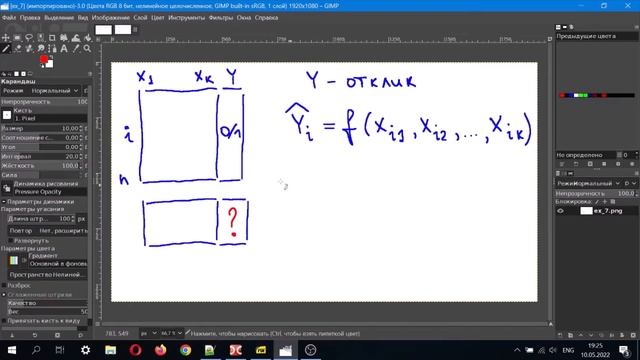Select the Clone tool
This screenshot has height=360, width=640.
coord(29,49)
